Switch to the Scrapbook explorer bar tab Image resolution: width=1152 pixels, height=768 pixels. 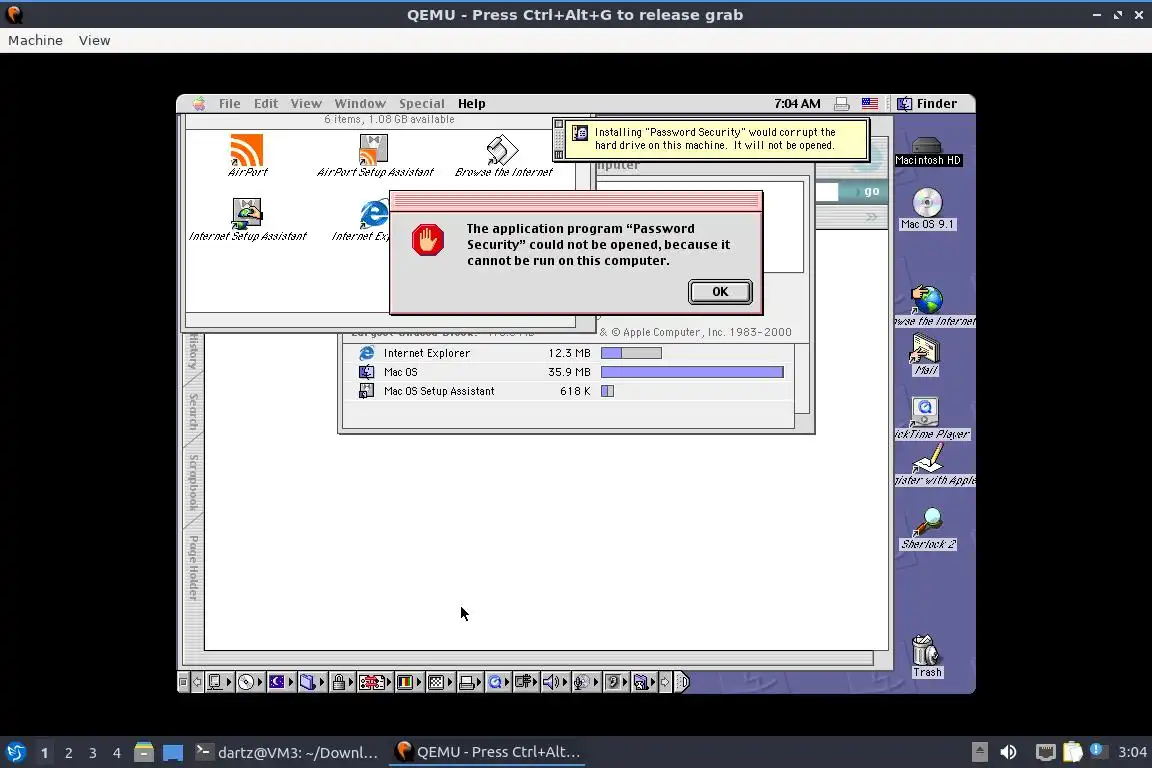click(x=193, y=482)
